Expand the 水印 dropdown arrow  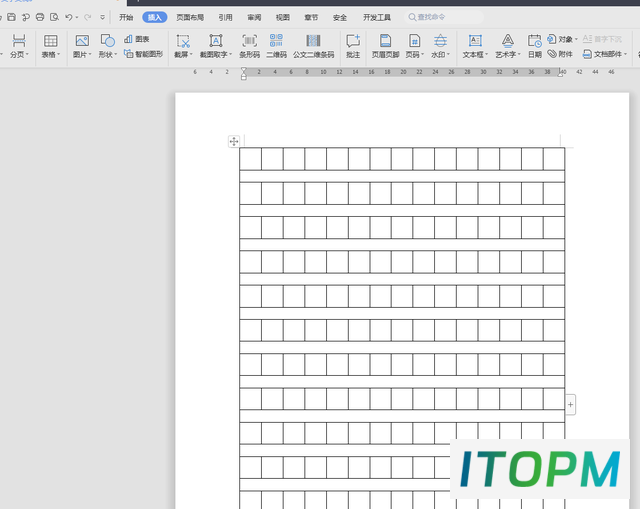448,54
